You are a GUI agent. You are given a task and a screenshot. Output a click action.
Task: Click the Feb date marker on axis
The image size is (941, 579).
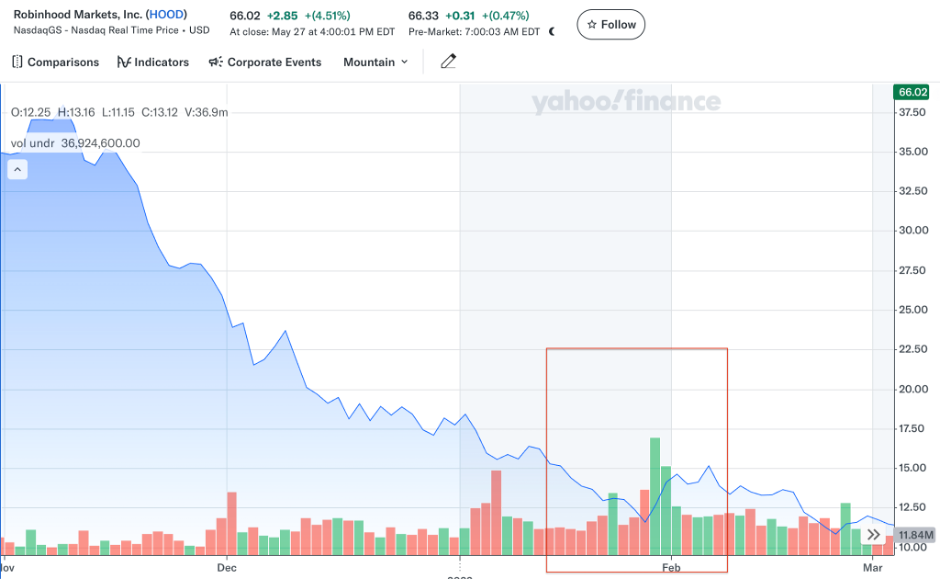click(671, 567)
